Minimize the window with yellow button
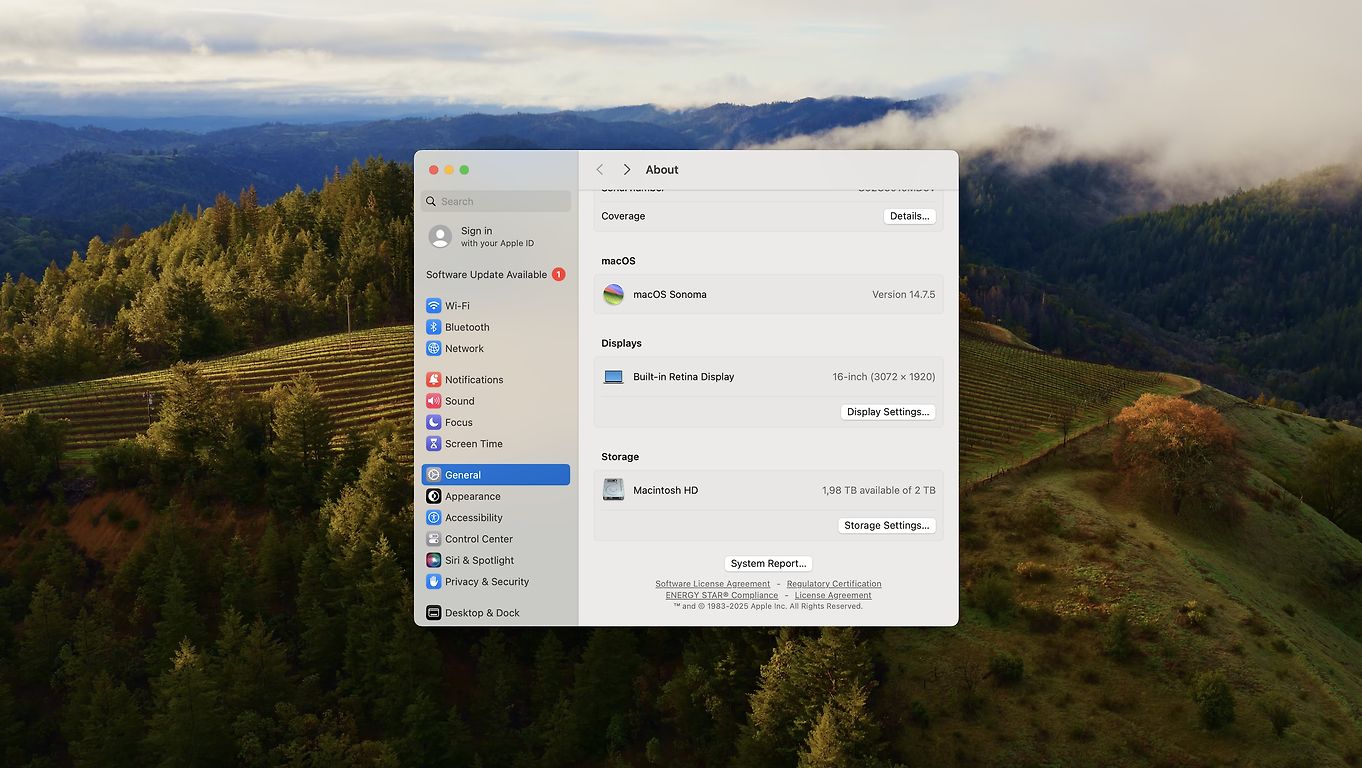This screenshot has height=768, width=1362. pos(449,170)
